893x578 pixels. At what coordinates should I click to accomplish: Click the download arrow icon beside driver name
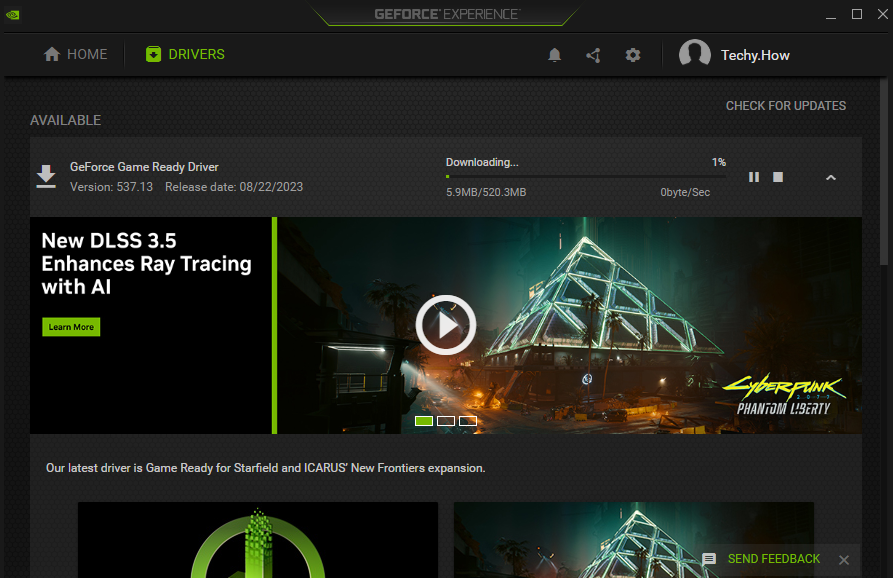click(46, 177)
